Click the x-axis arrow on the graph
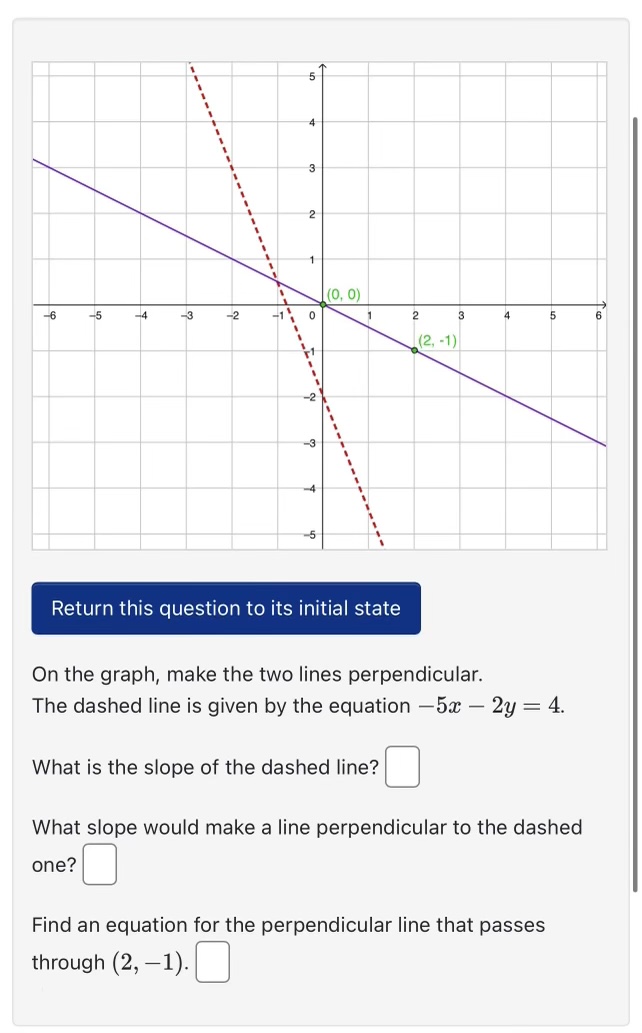The height and width of the screenshot is (1033, 642). coord(606,305)
